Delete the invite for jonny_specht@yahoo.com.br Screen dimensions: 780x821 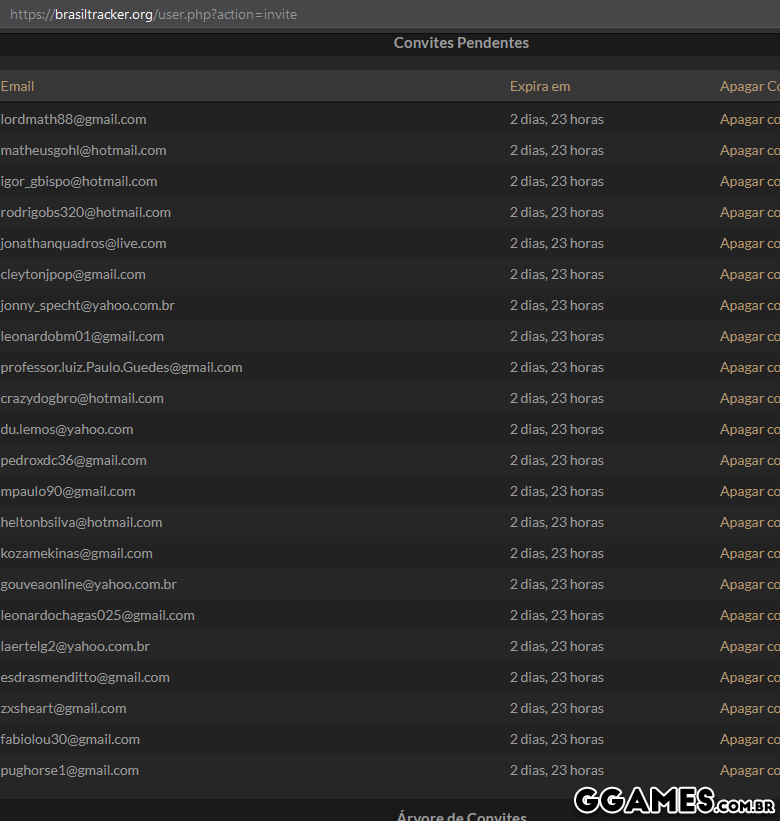[x=749, y=305]
